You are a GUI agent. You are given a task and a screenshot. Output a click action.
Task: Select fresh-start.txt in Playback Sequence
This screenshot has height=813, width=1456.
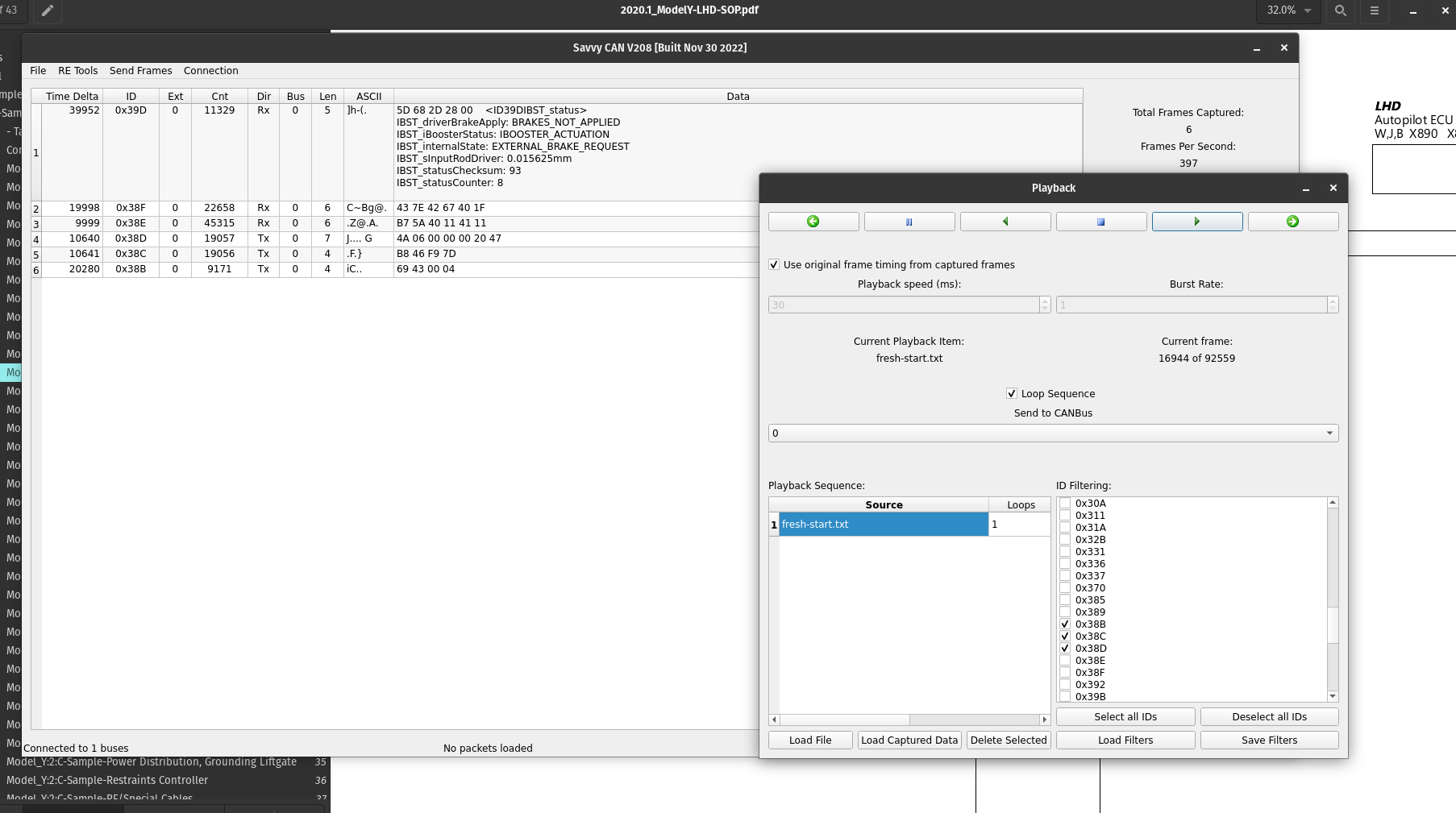883,525
